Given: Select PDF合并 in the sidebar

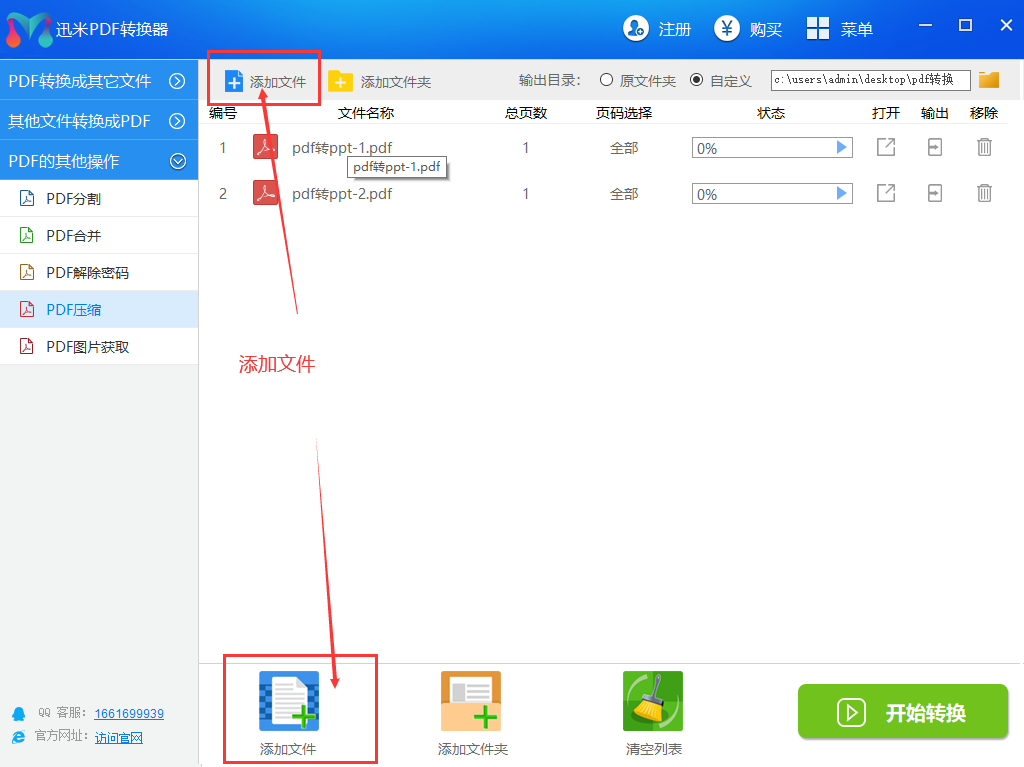Looking at the screenshot, I should click(74, 236).
